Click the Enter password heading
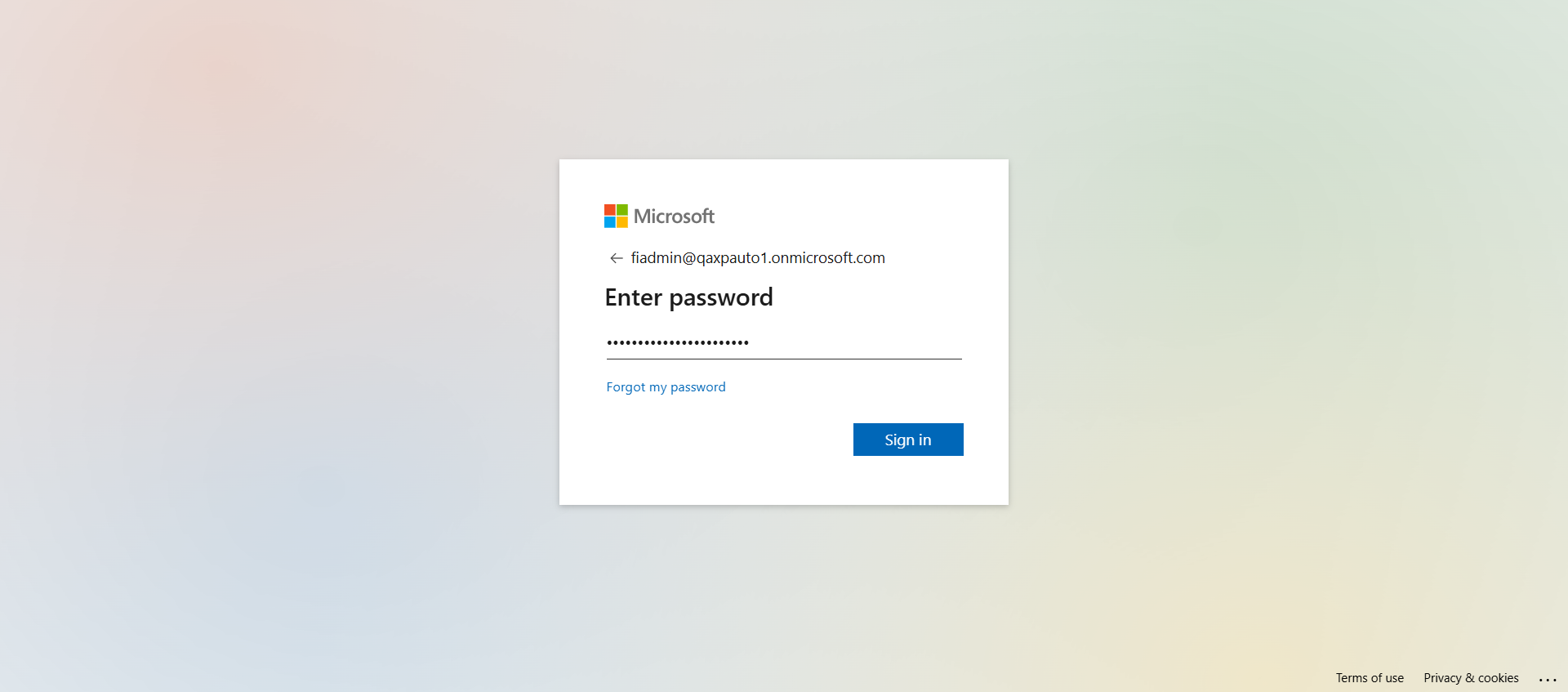This screenshot has width=1568, height=692. [688, 297]
